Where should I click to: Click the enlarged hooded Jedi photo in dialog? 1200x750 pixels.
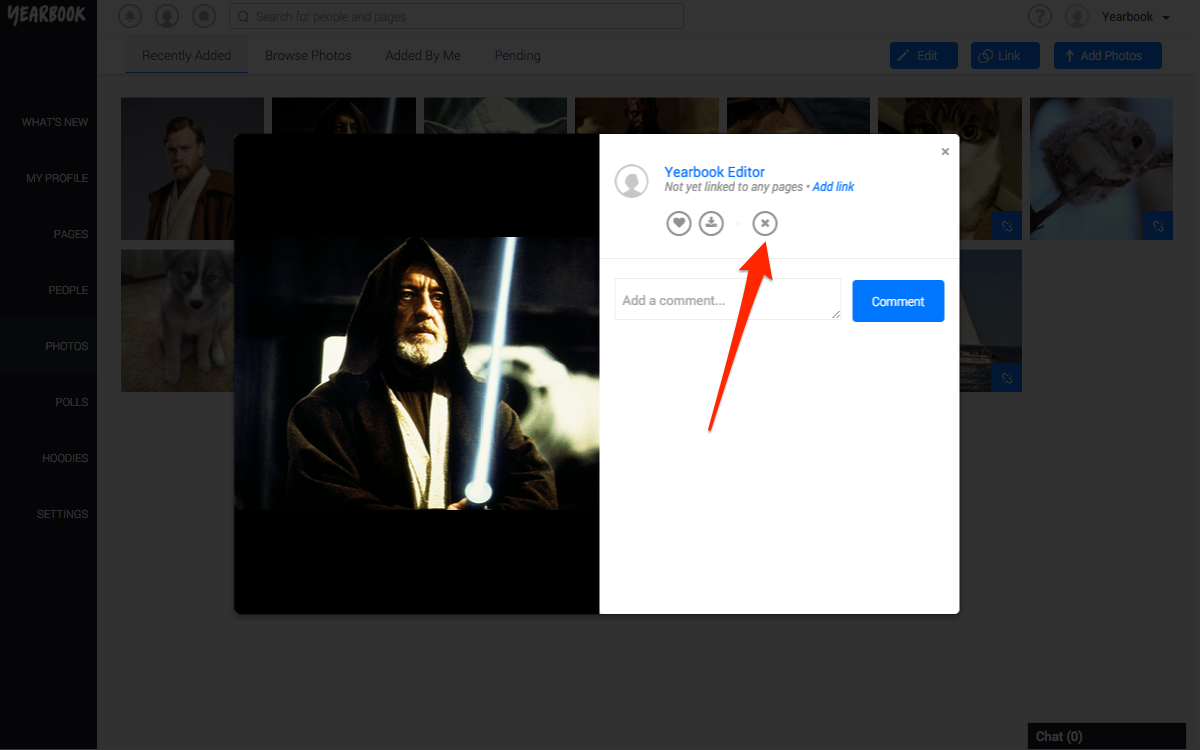point(417,374)
